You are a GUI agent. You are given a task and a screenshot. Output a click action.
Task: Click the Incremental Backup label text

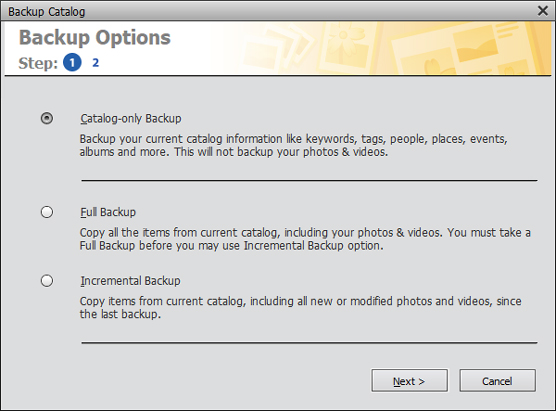(x=130, y=281)
